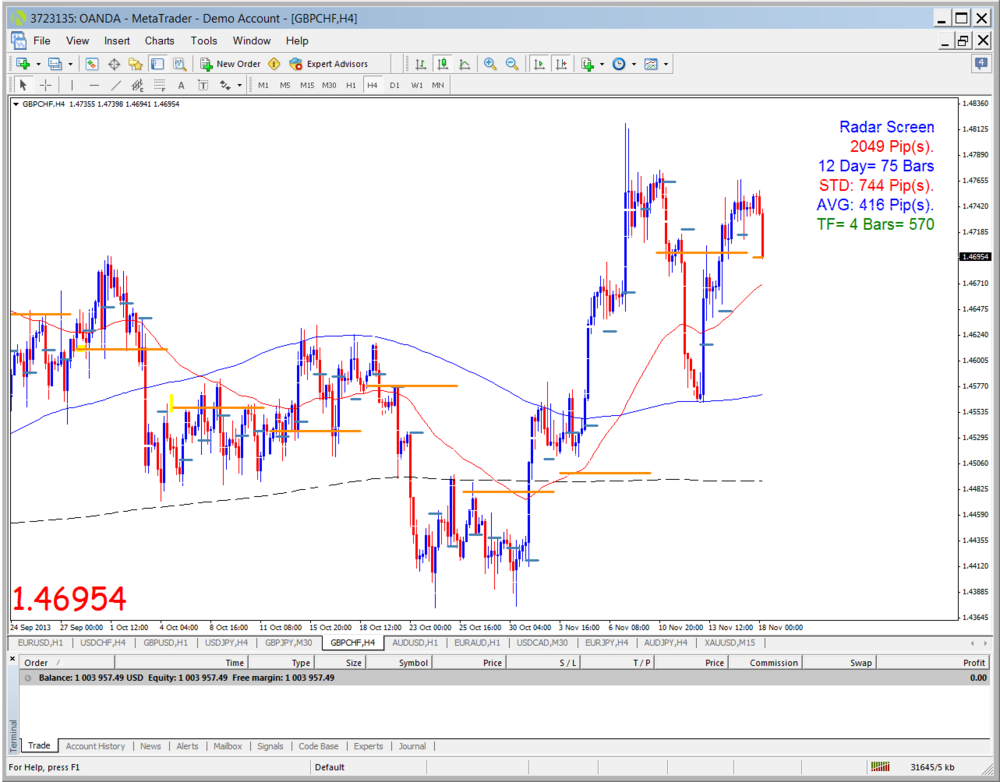Open the New Chart dropdown arrow
Image resolution: width=1000 pixels, height=782 pixels.
click(38, 64)
